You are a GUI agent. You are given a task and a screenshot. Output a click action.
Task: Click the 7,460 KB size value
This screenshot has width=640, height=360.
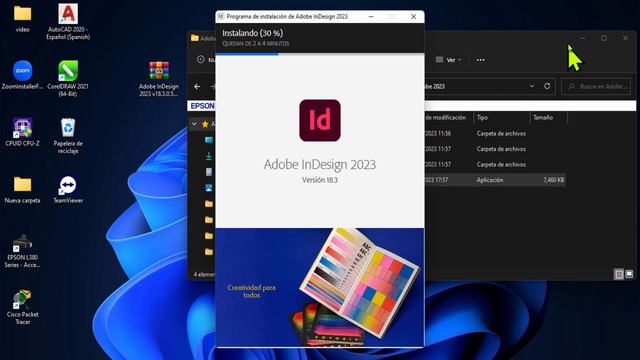554,180
